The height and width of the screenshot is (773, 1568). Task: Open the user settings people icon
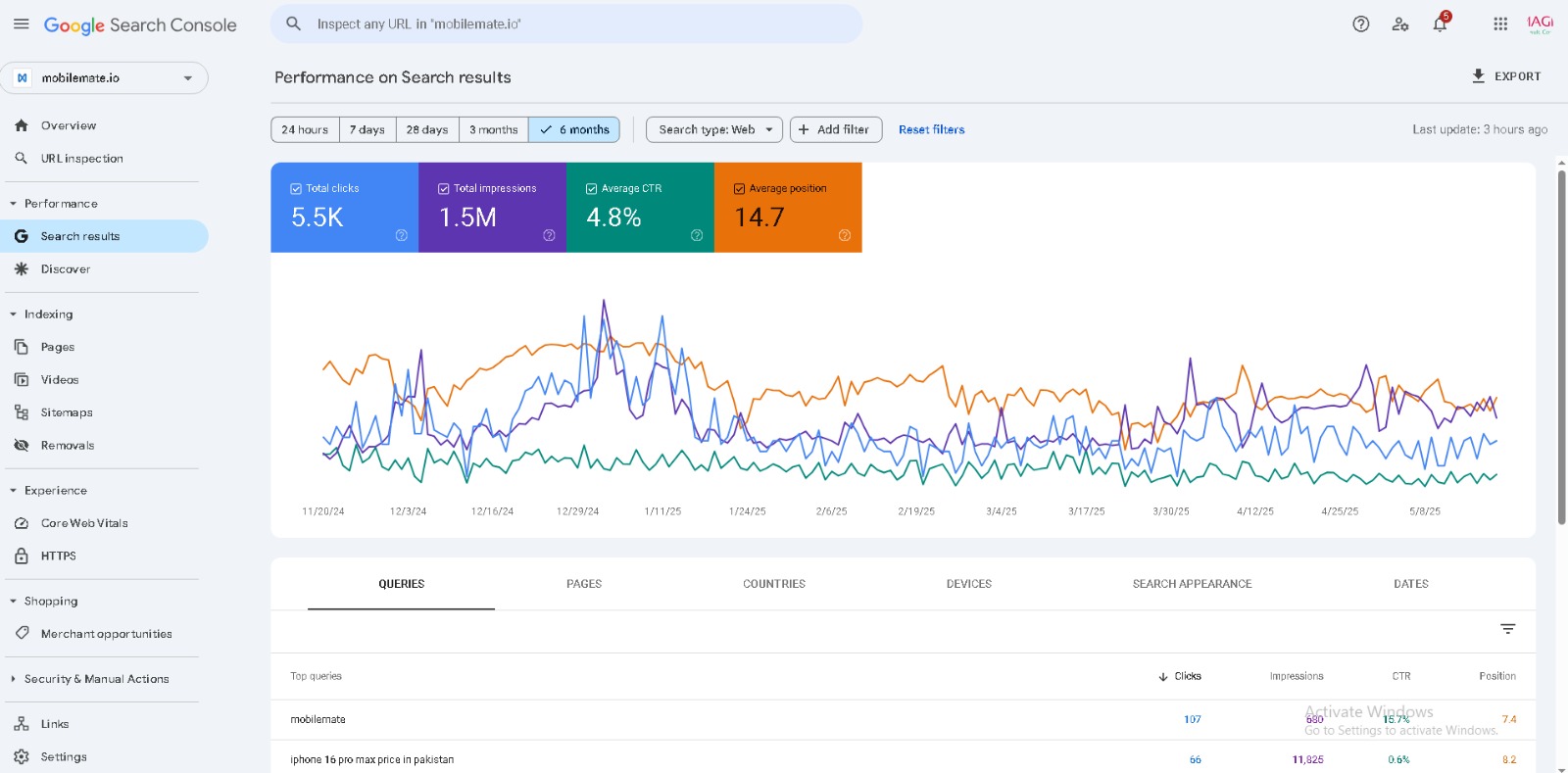click(1400, 24)
